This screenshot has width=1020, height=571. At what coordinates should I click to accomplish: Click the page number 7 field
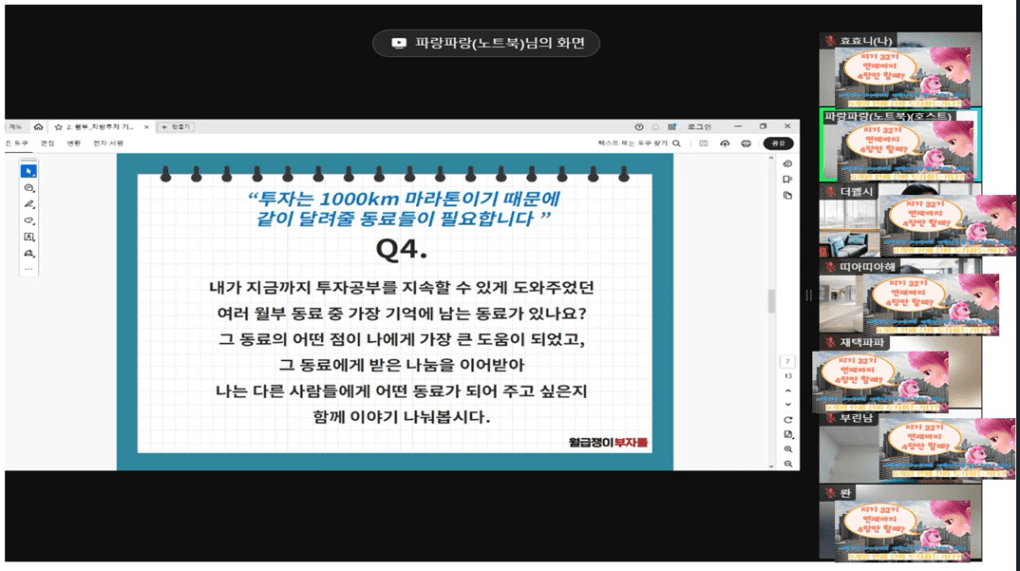[x=788, y=361]
